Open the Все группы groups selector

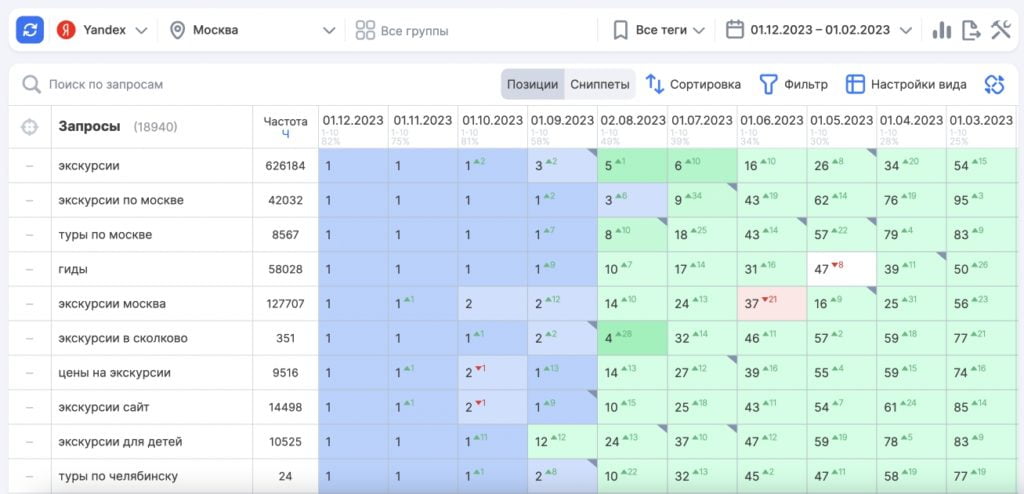pyautogui.click(x=402, y=31)
